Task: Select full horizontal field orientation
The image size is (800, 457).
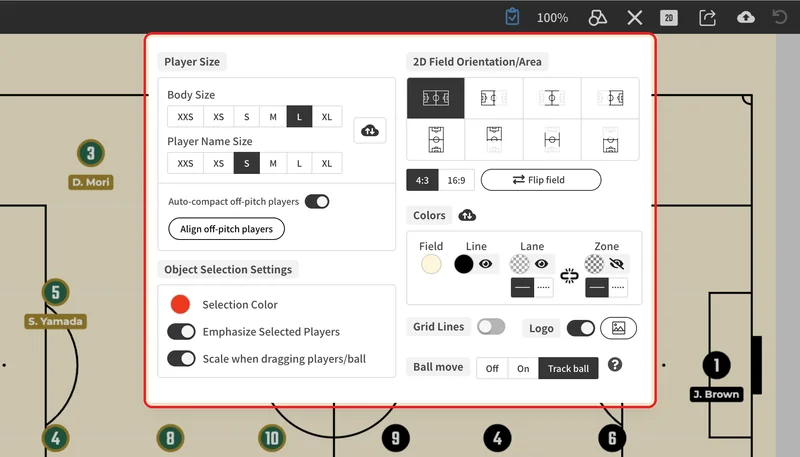Action: (x=436, y=98)
